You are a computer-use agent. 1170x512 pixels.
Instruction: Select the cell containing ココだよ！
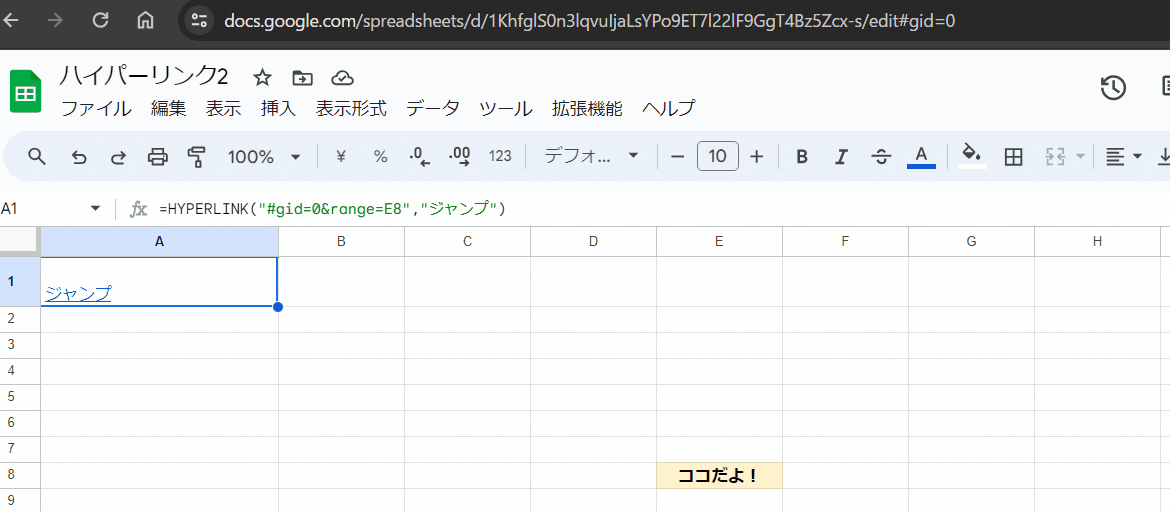719,475
